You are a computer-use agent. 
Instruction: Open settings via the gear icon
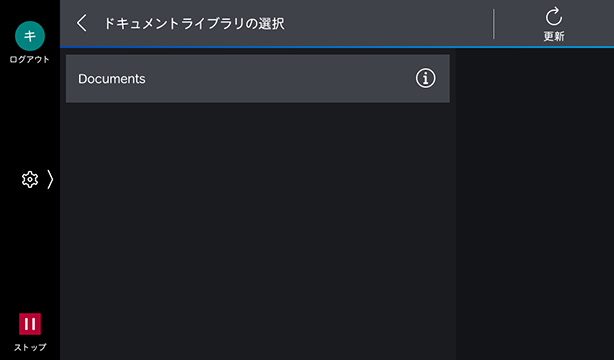coord(30,179)
